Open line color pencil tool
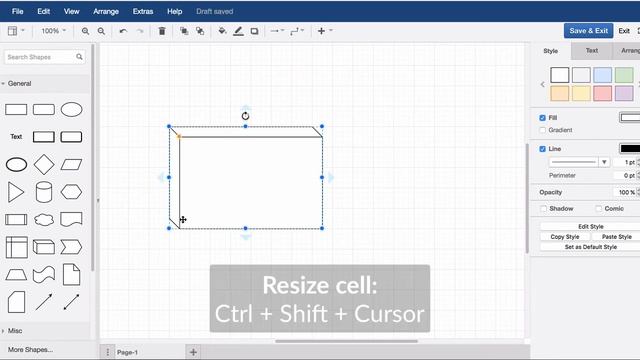Image resolution: width=640 pixels, height=360 pixels. coord(238,31)
